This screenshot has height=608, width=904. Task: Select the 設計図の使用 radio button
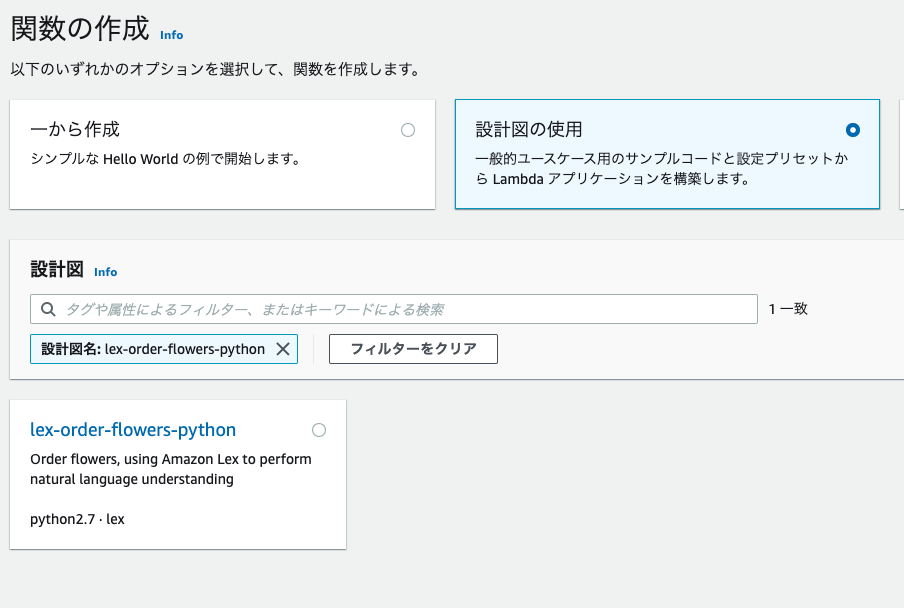853,130
